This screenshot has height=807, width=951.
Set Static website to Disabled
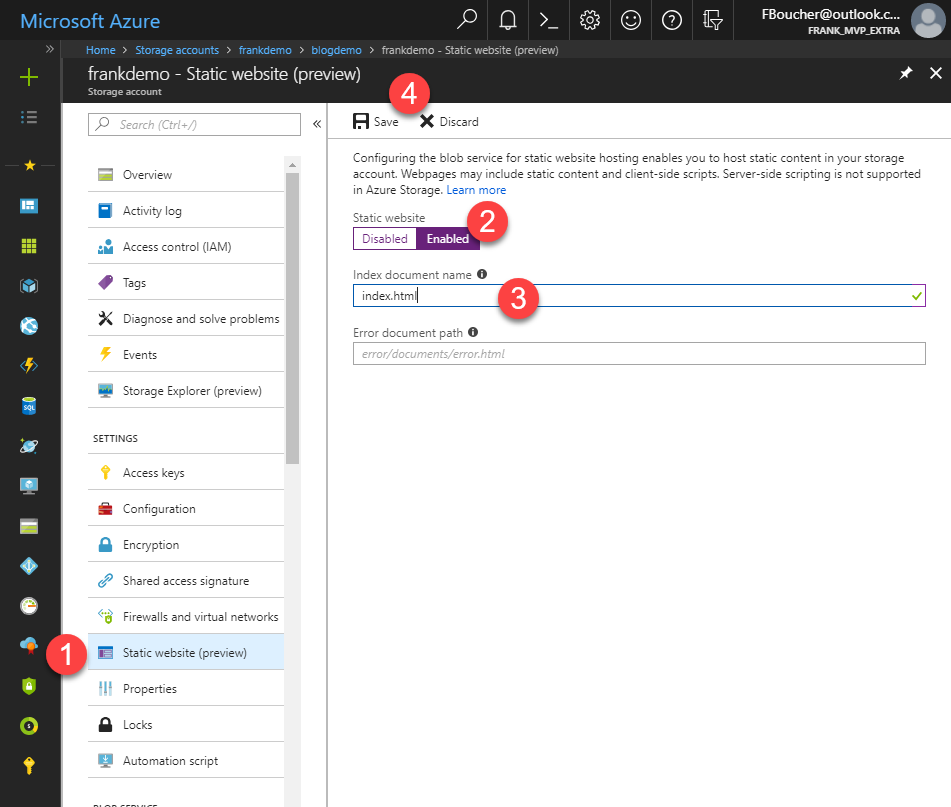[385, 239]
